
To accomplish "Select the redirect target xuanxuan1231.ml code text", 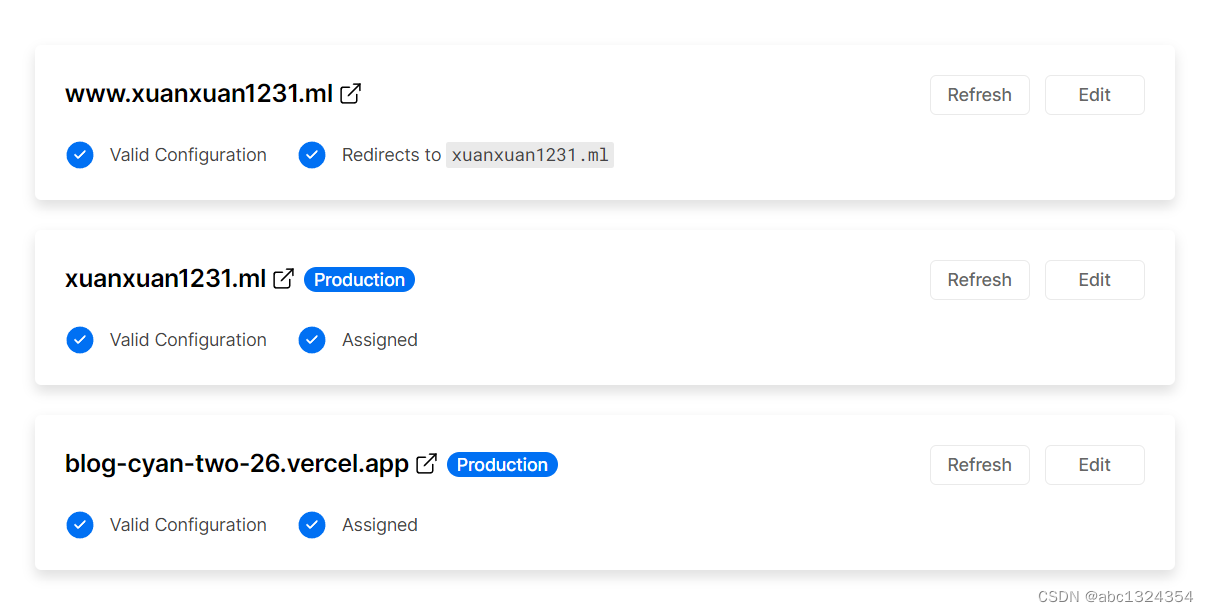I will (x=530, y=155).
